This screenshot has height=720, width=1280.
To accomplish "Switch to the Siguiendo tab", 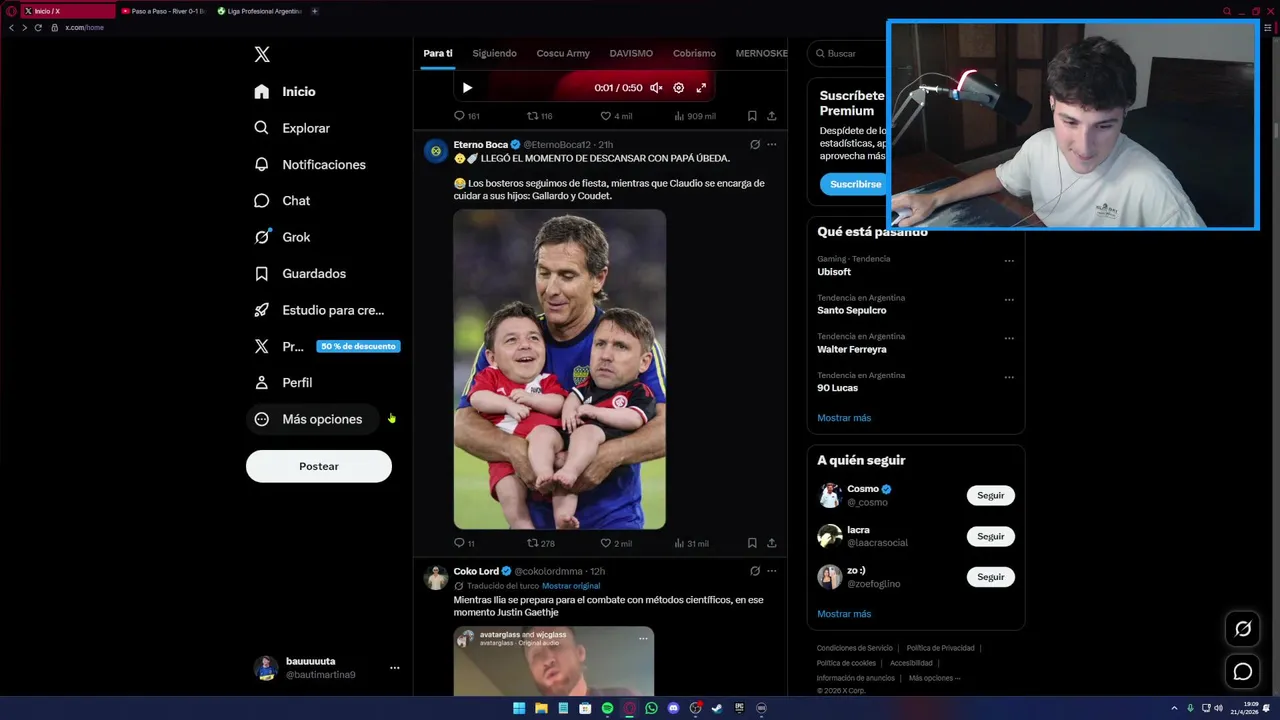I will (494, 53).
